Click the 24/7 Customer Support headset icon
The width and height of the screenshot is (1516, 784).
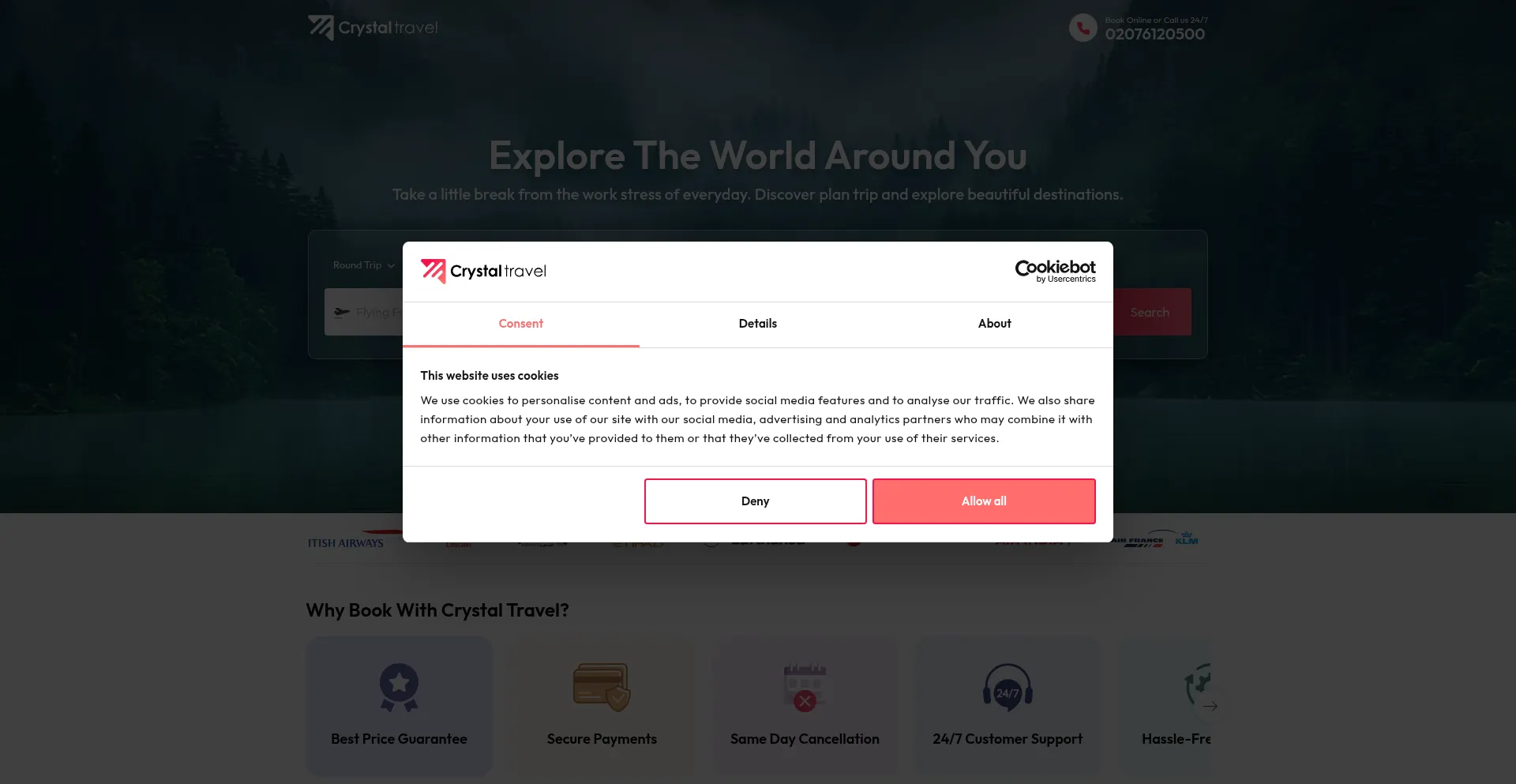1008,687
